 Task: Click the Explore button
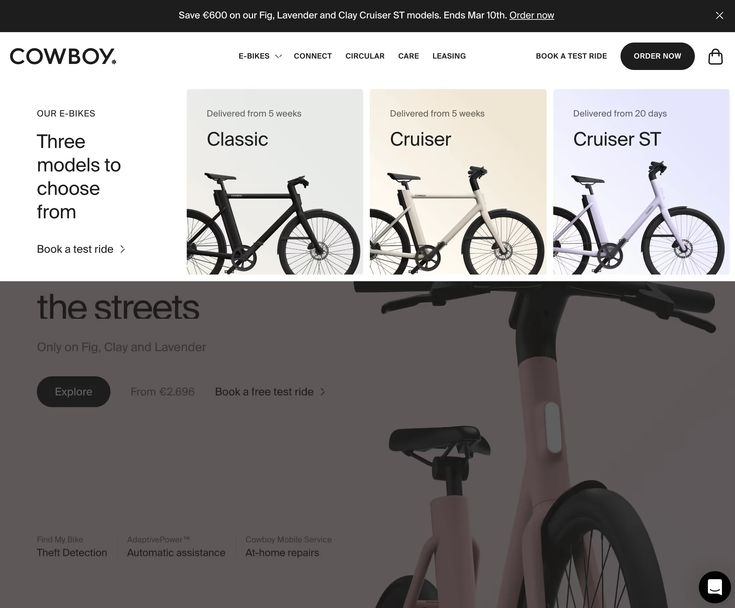click(74, 391)
